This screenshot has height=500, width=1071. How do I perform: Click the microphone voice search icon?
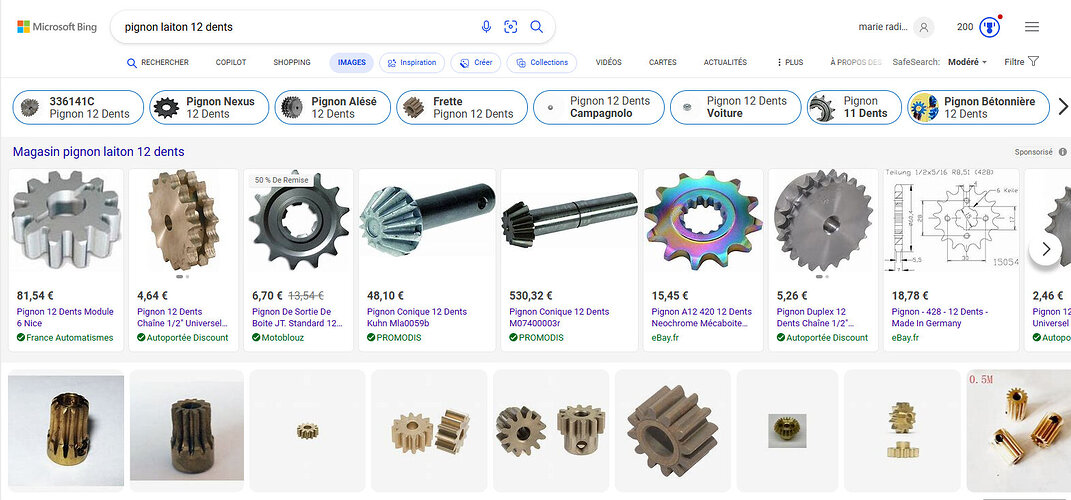coord(486,27)
